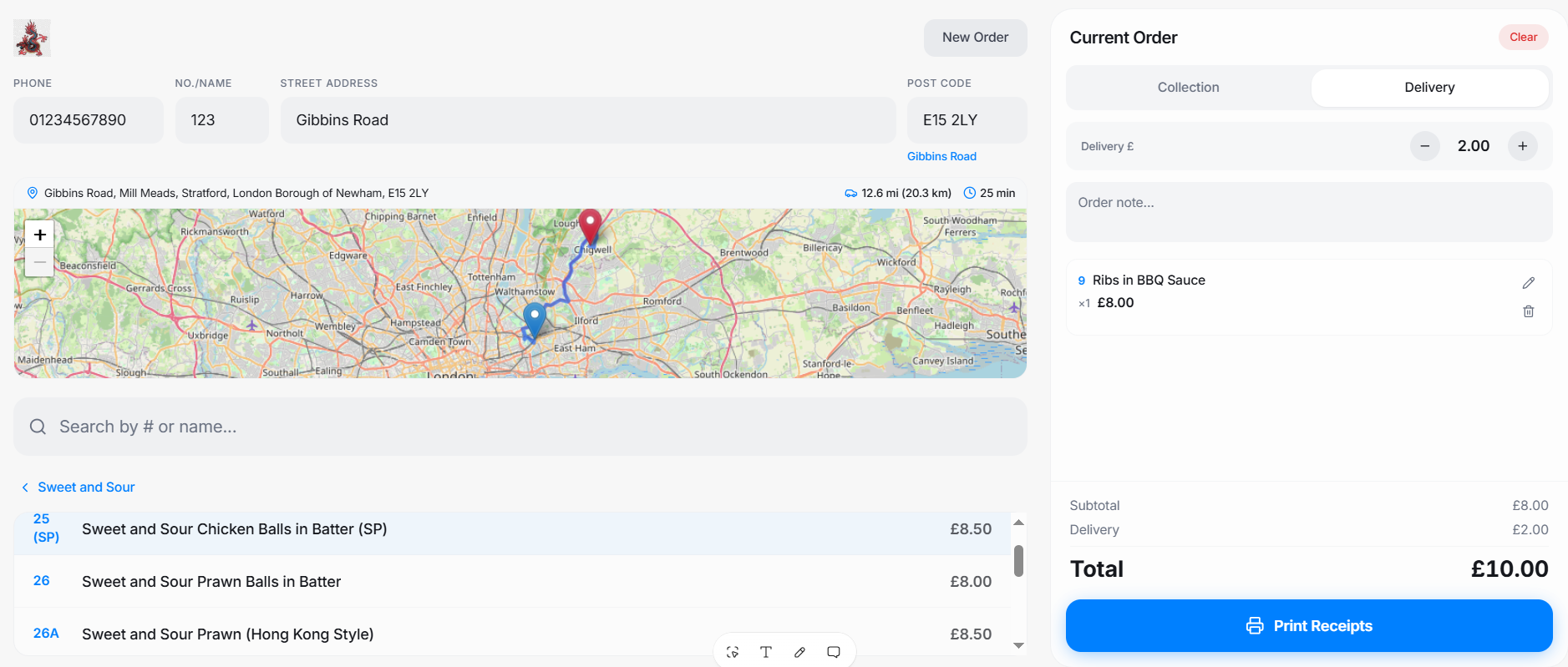Zoom in on the map
Screen dimensions: 1568x667
39,235
